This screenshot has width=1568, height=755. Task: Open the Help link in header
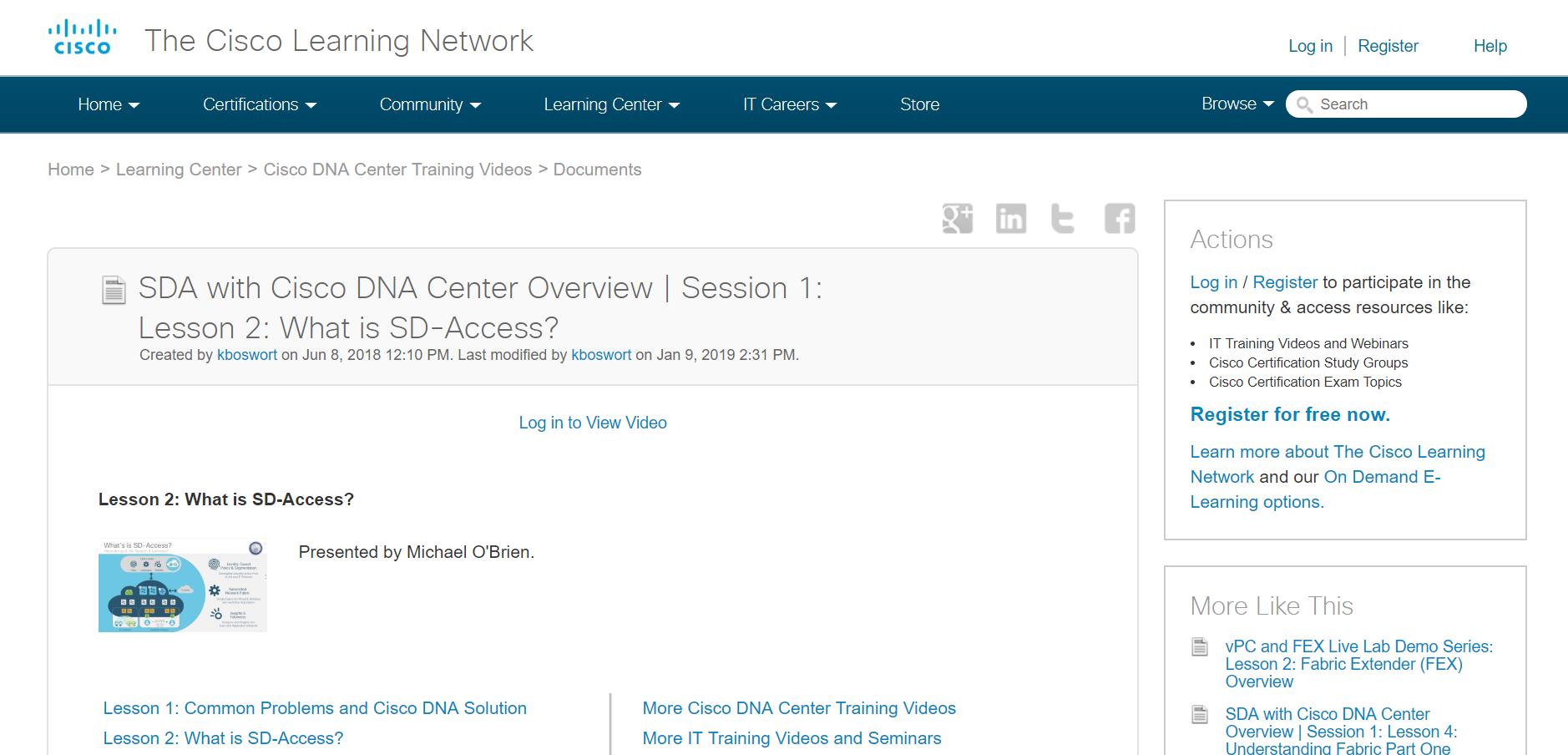click(1490, 46)
